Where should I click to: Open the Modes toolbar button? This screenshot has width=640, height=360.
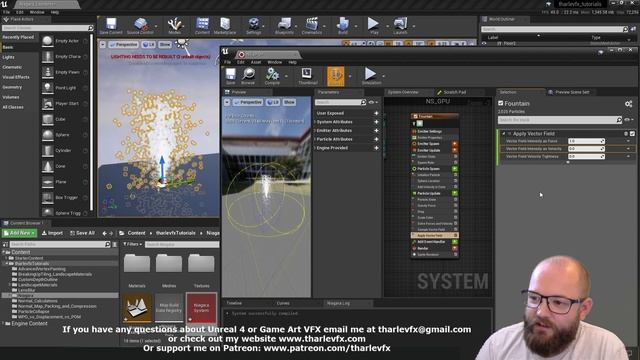(175, 26)
